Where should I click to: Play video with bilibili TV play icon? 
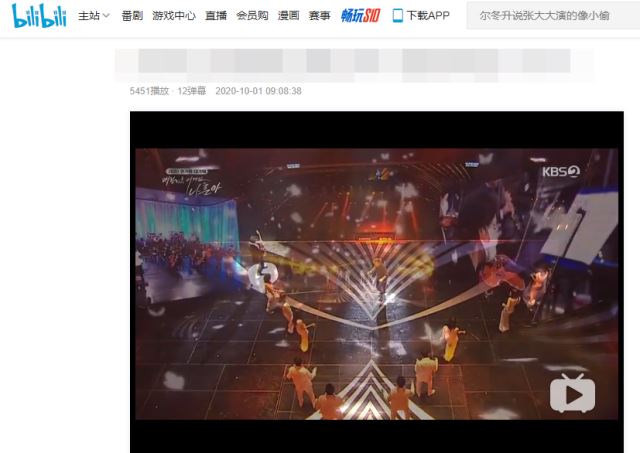[x=573, y=393]
